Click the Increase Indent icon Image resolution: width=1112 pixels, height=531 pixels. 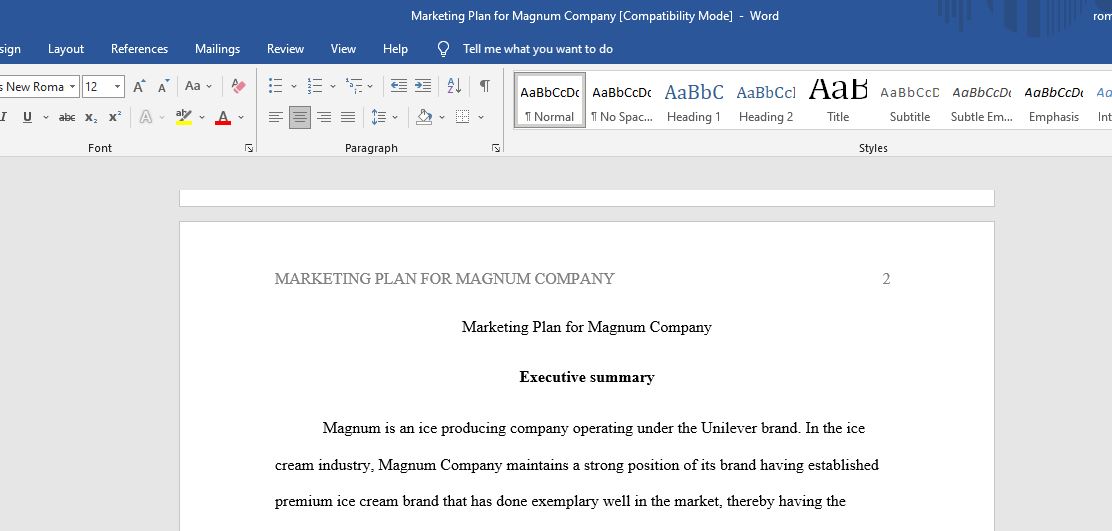pos(423,86)
